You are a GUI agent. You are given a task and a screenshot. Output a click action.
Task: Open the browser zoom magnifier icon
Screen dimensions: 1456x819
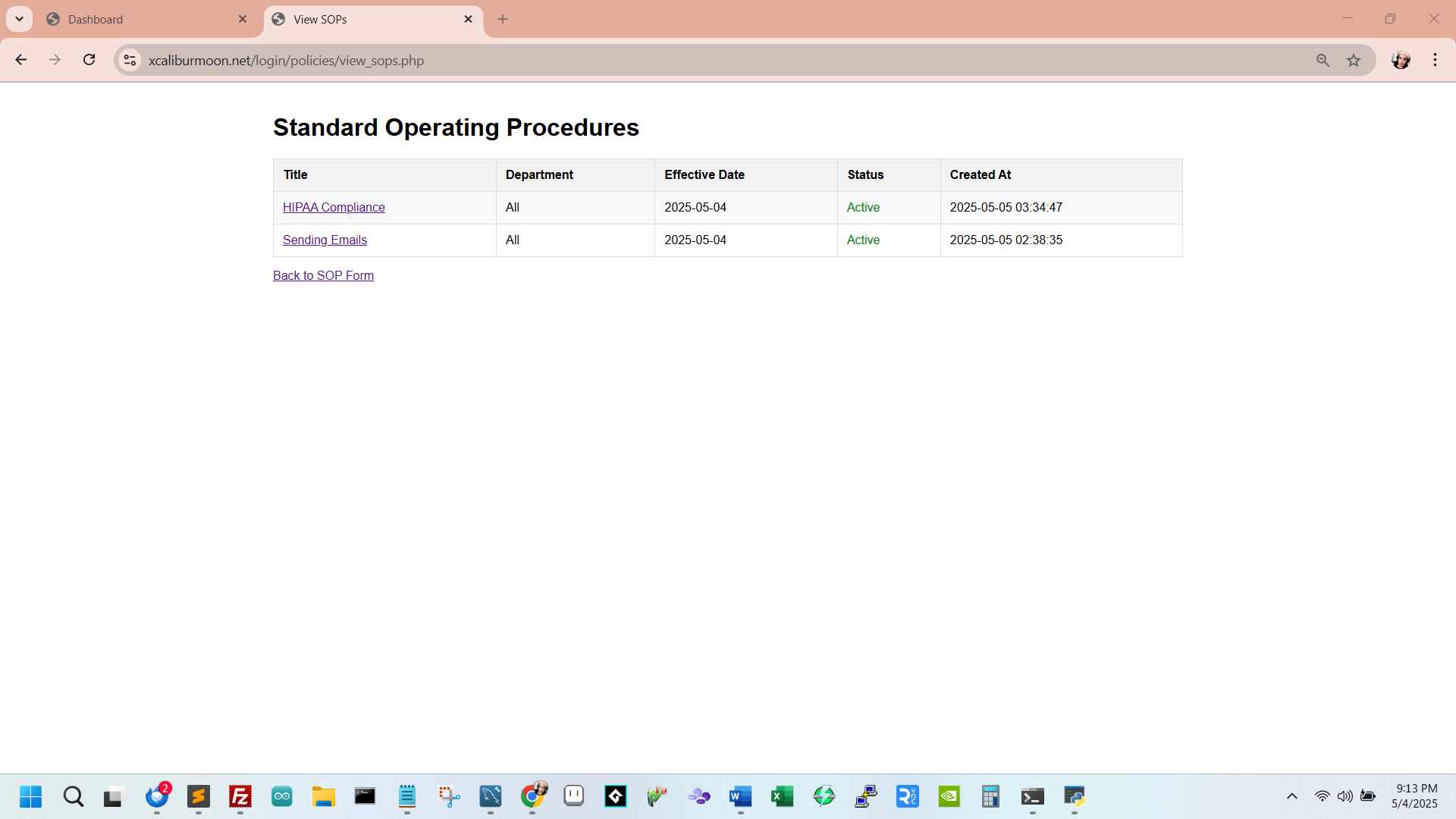click(1323, 61)
